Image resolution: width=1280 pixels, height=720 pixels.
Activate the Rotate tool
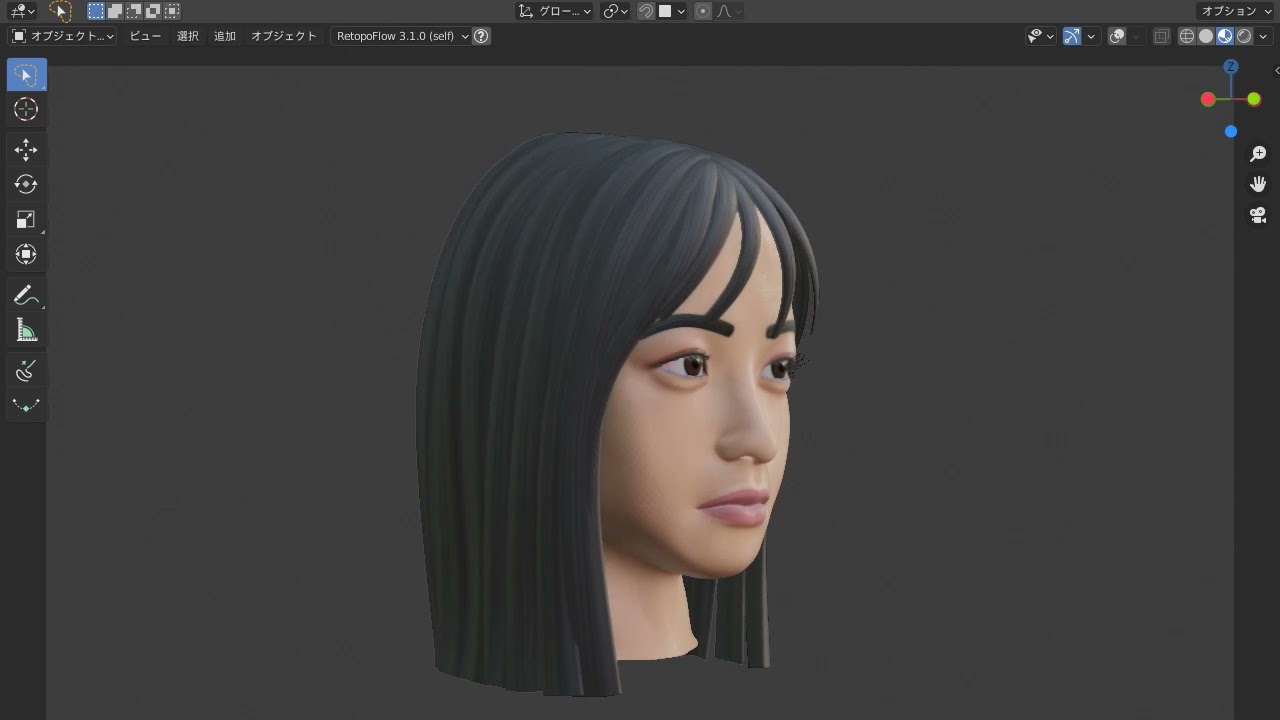tap(26, 185)
